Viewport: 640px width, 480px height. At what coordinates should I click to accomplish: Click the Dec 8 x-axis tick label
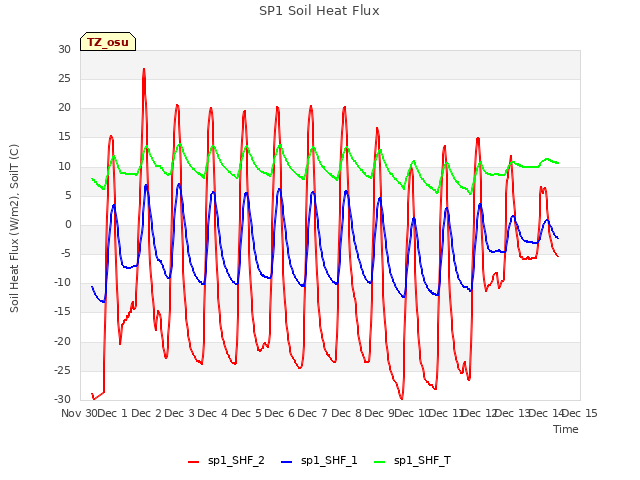point(347,413)
